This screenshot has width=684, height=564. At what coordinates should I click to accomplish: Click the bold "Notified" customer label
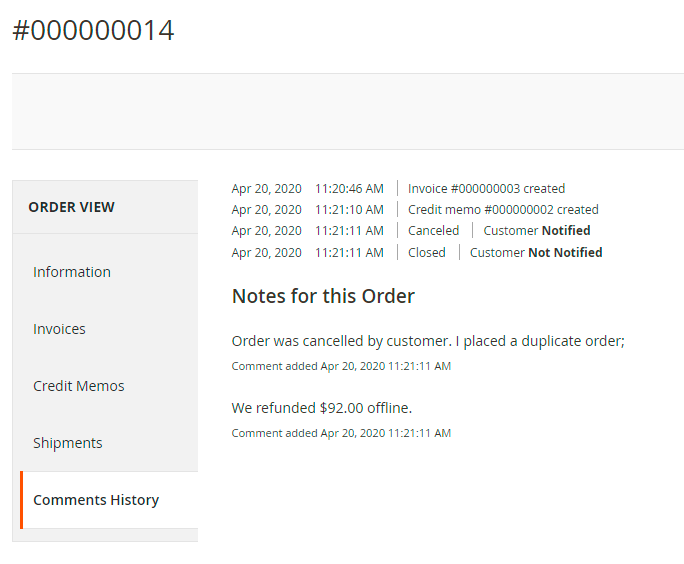click(566, 231)
